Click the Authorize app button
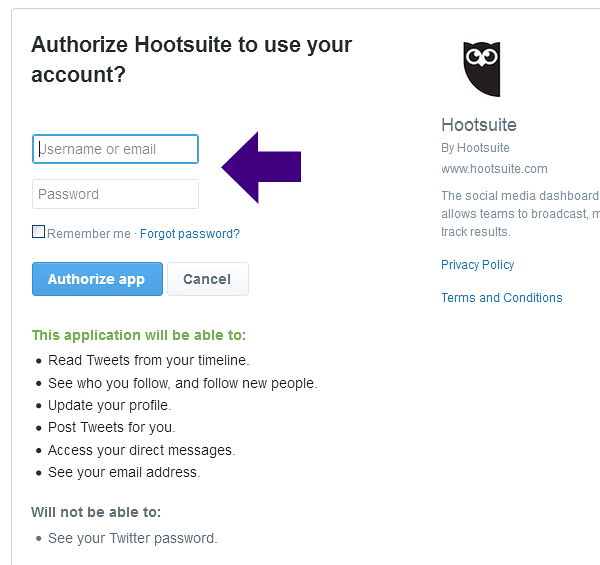 pos(97,279)
